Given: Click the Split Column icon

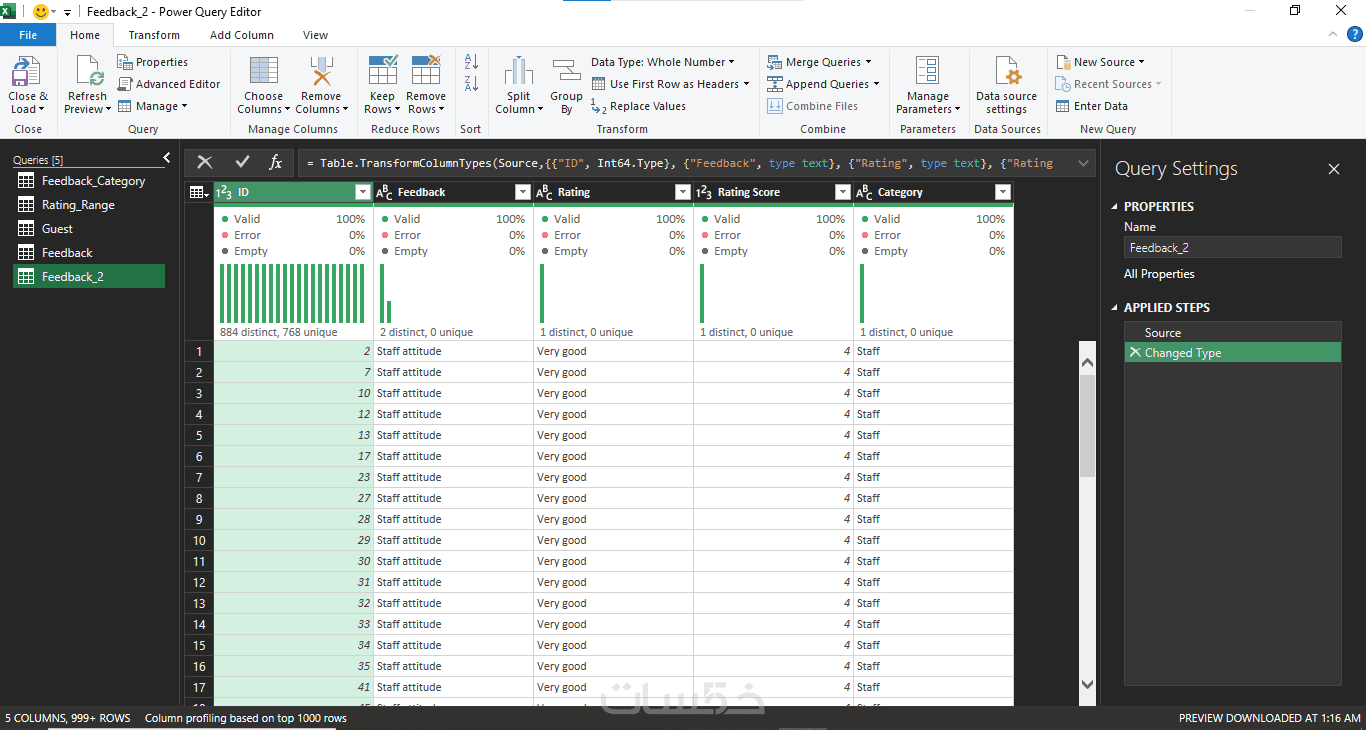Looking at the screenshot, I should 518,72.
